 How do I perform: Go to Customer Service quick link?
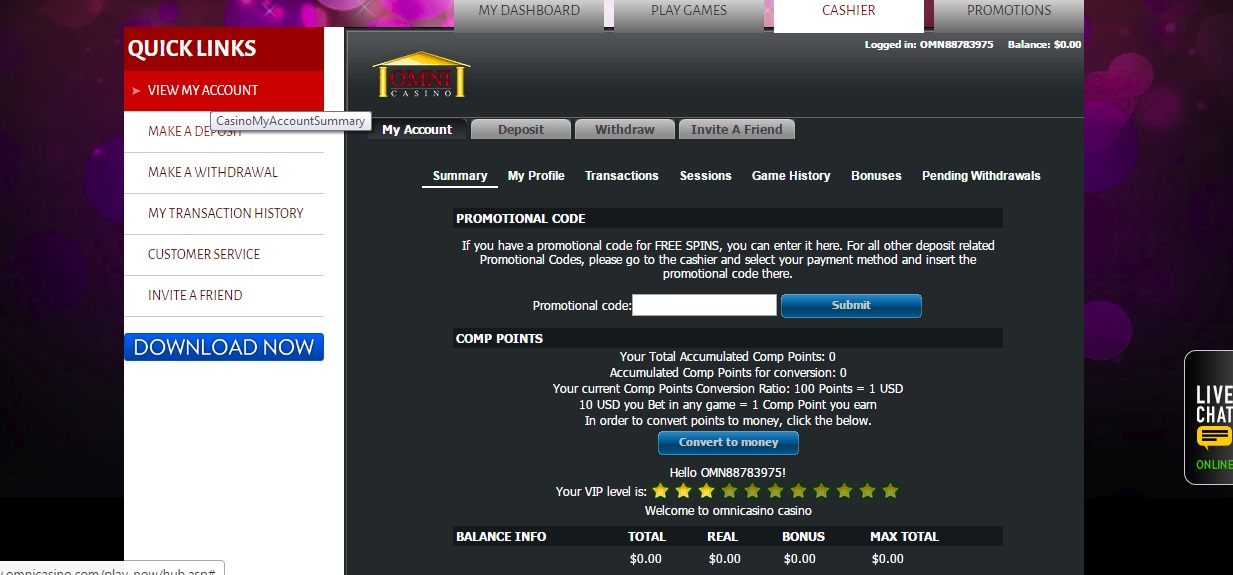tap(224, 254)
